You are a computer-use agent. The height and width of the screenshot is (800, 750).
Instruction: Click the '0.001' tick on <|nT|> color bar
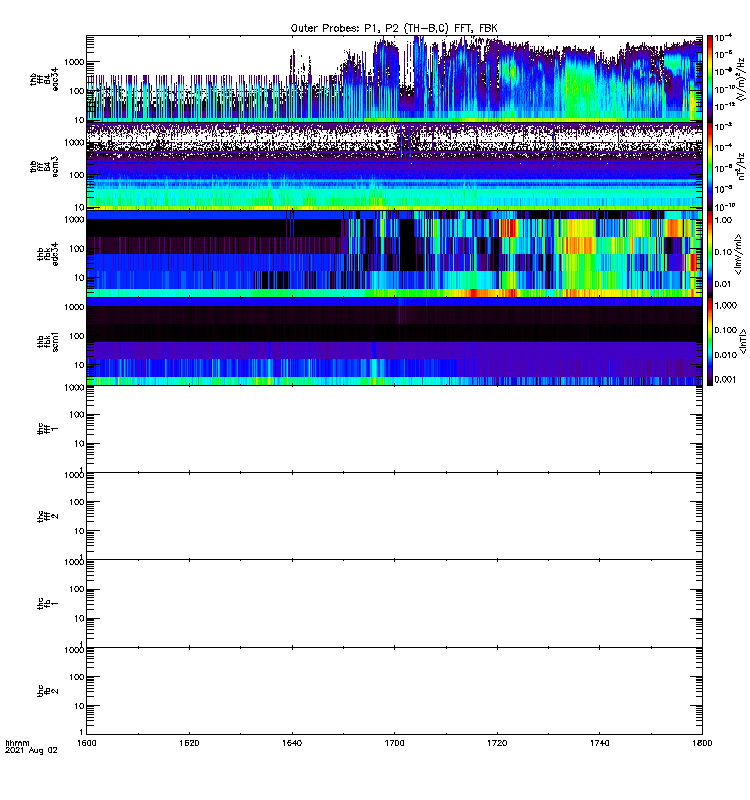(x=726, y=379)
